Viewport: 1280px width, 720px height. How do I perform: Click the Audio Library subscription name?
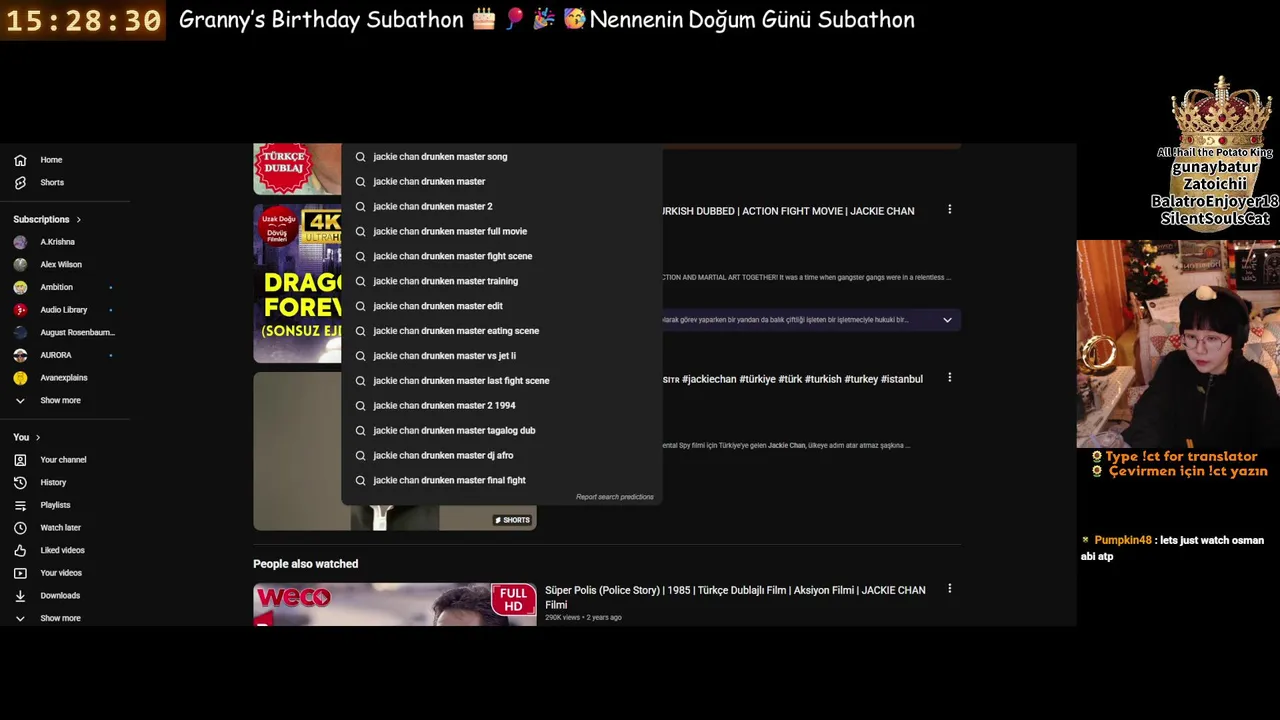point(64,310)
